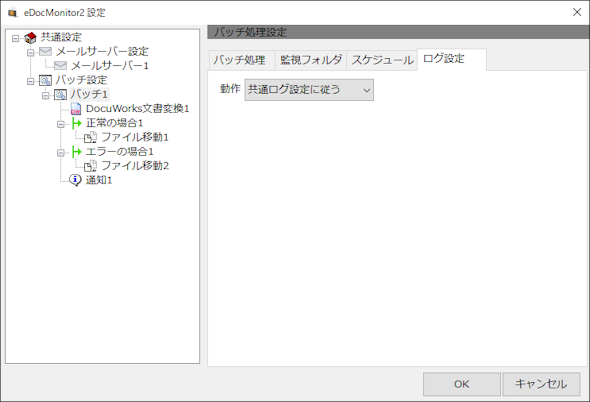
Task: Click the icon beside バッチ1
Action: (61, 94)
